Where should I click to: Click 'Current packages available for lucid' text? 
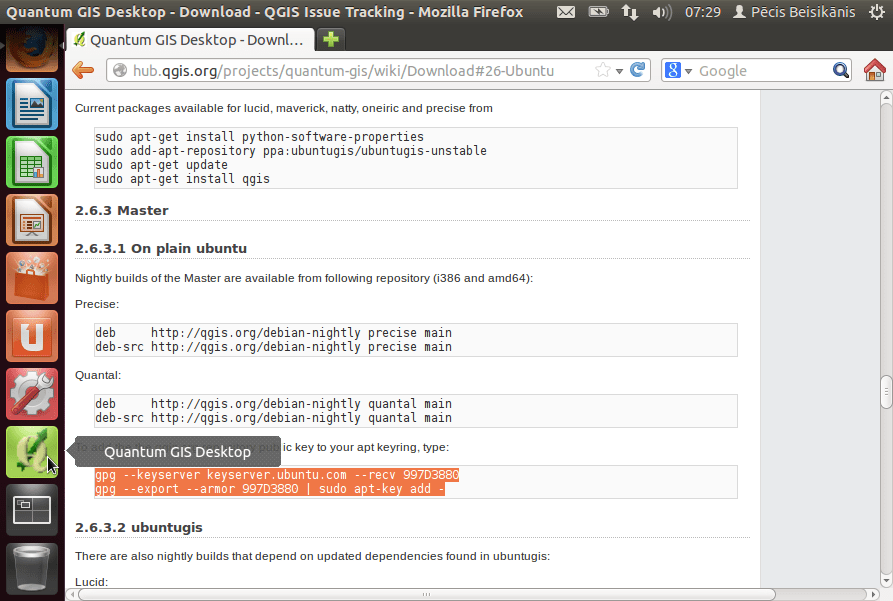(x=284, y=108)
